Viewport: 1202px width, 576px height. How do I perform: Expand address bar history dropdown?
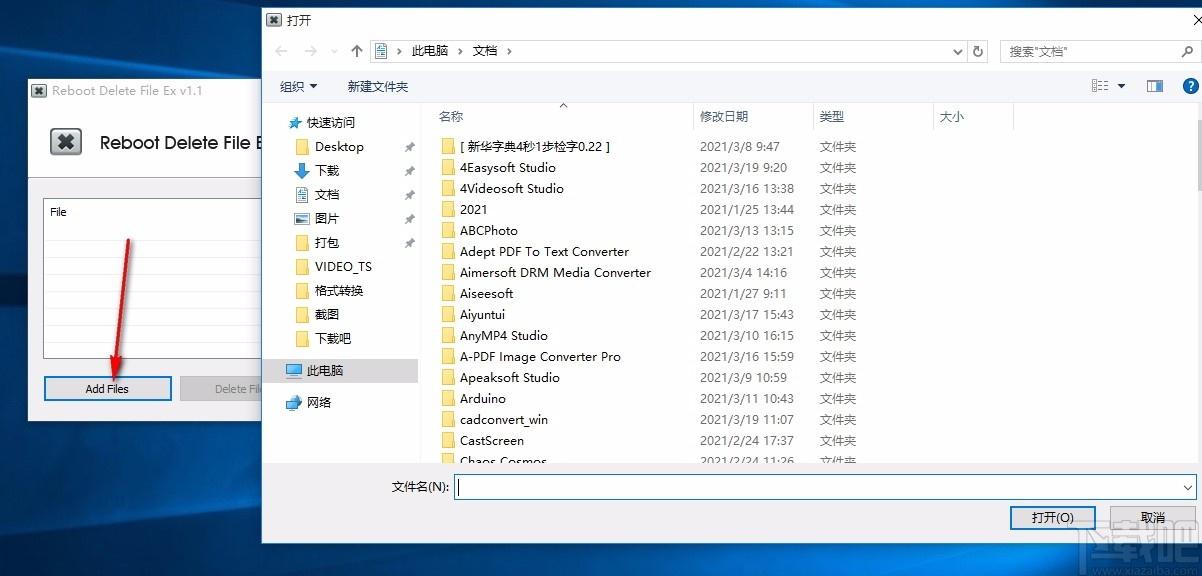tap(959, 51)
